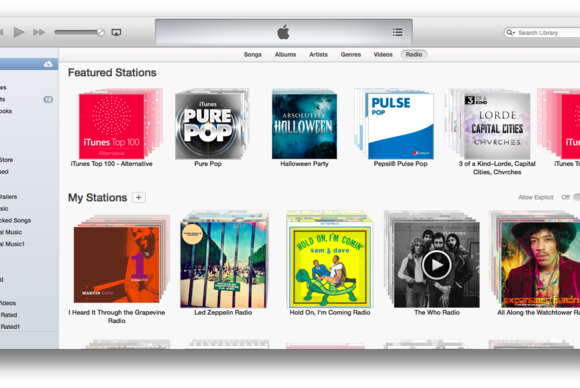Open the Led Zeppelin Radio artwork

(x=223, y=264)
